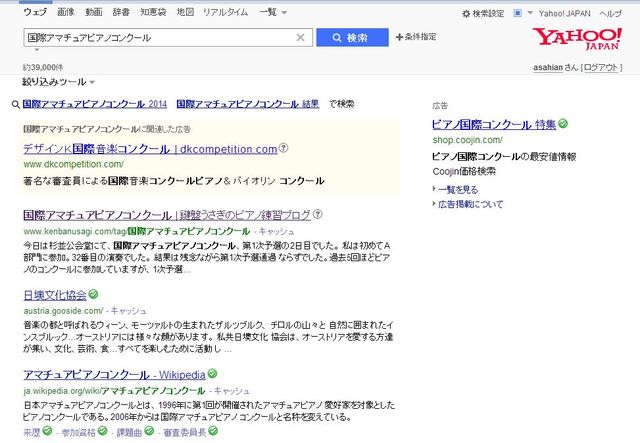This screenshot has height=443, width=640.
Task: Click the asahian username link
Action: pos(548,67)
